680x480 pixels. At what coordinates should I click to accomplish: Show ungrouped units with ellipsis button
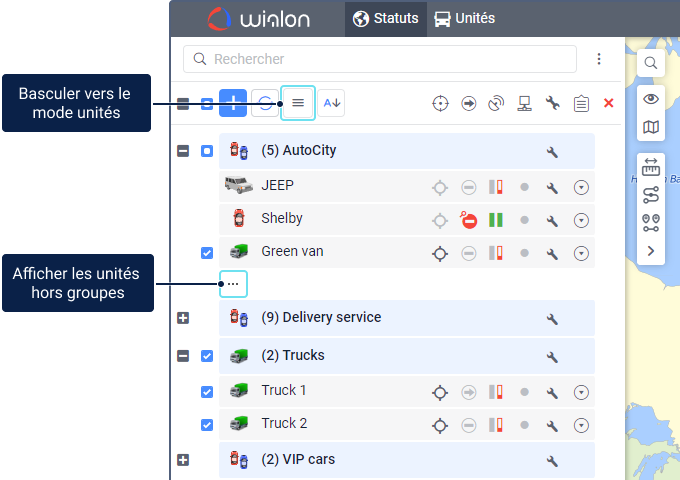click(x=233, y=284)
